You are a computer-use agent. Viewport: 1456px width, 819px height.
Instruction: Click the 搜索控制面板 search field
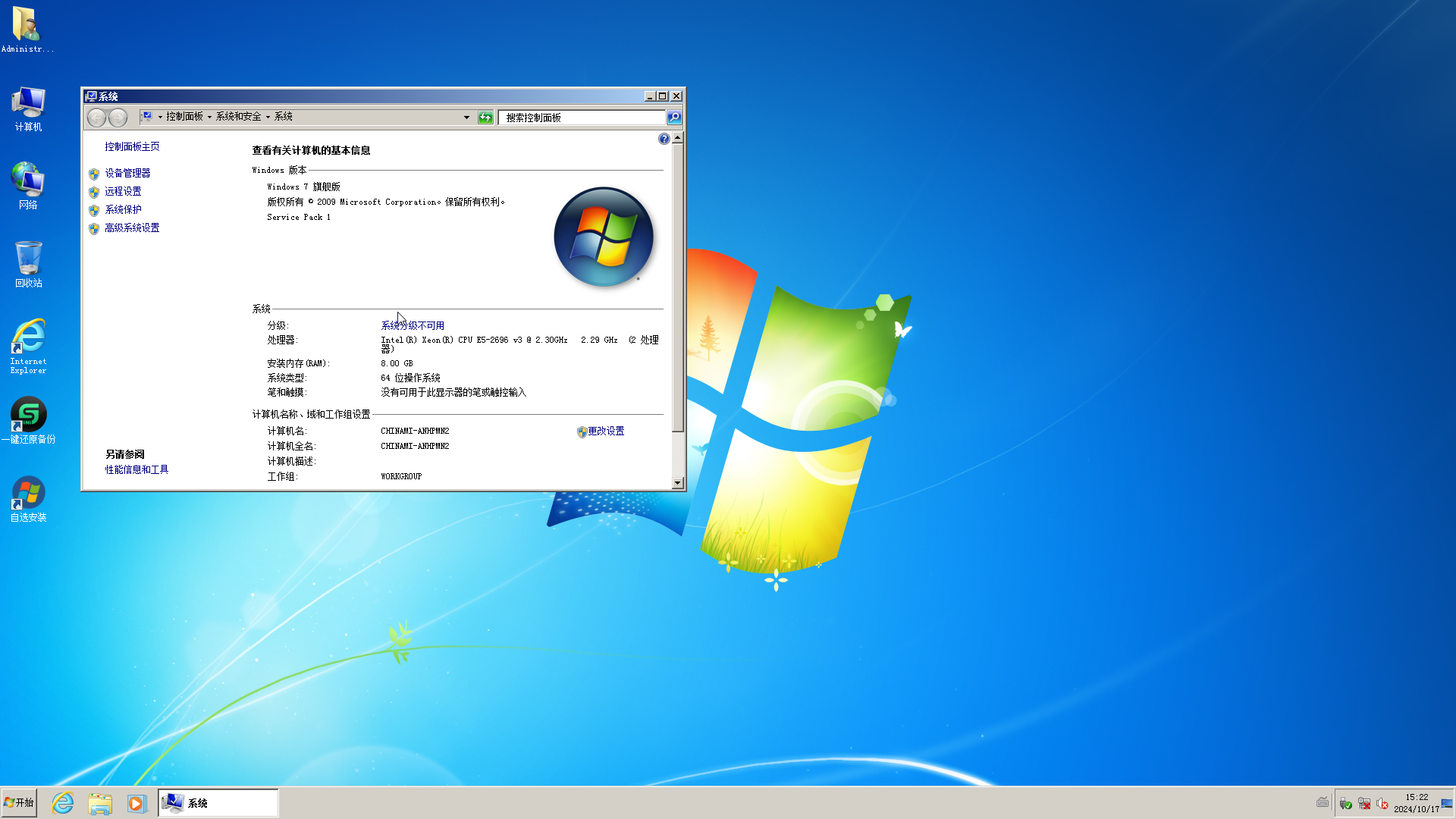pos(582,118)
